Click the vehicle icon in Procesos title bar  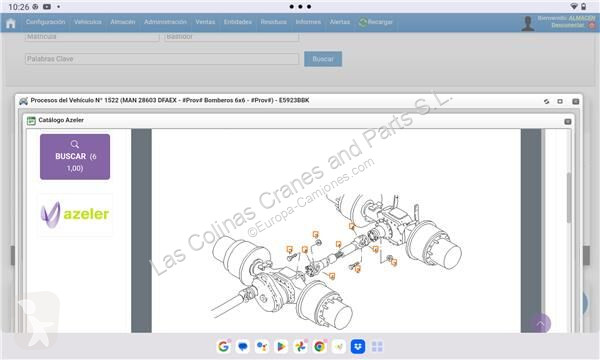[24, 101]
